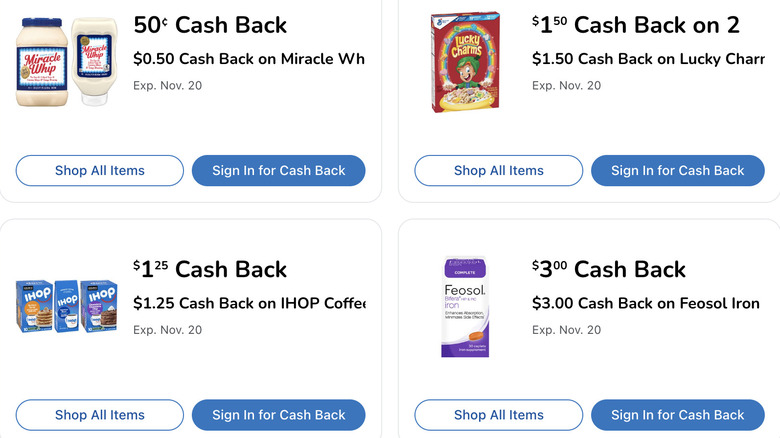Sign in for Lucky Charms cash back
The image size is (780, 438).
coord(677,171)
